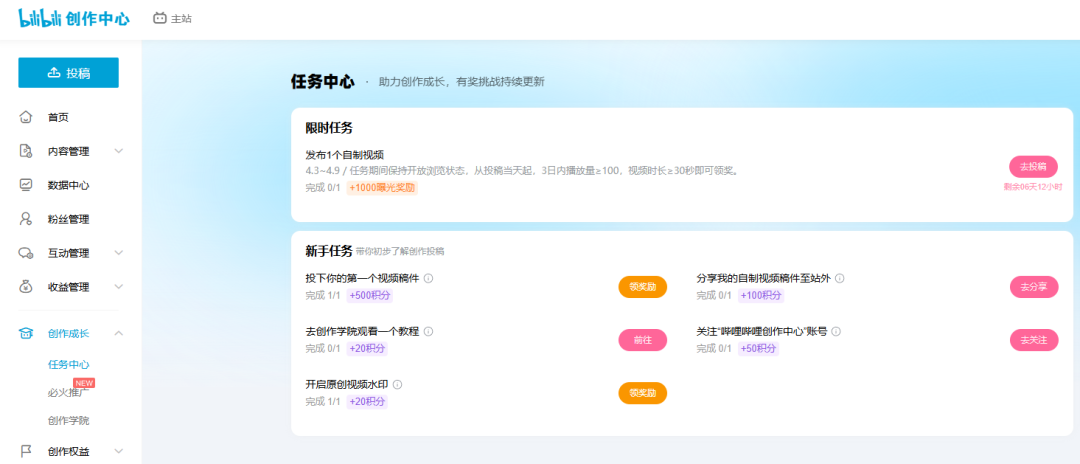Click the 内容管理 document icon
The image size is (1080, 464).
25,151
